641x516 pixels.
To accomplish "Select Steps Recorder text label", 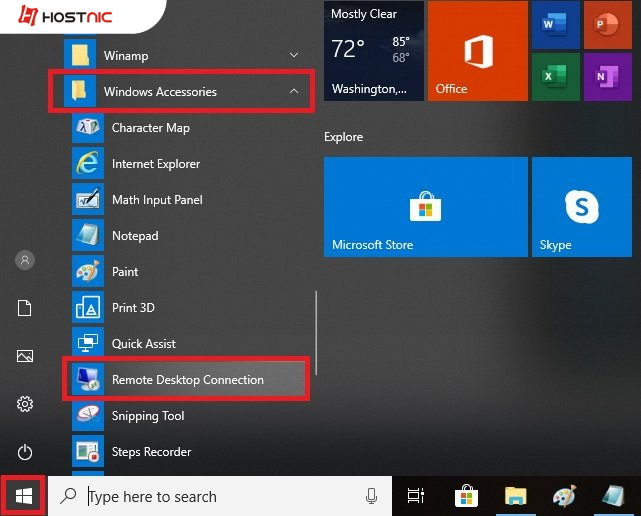I will 151,452.
